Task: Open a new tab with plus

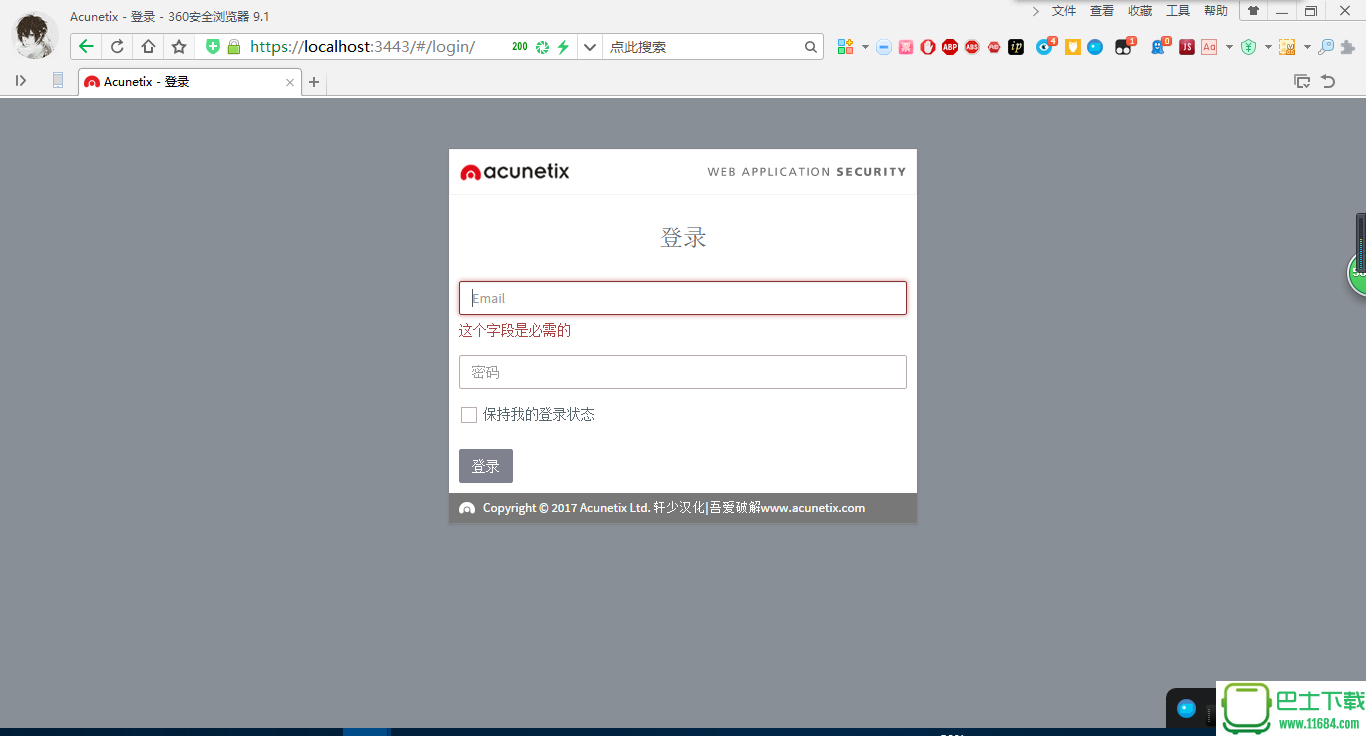Action: [314, 82]
